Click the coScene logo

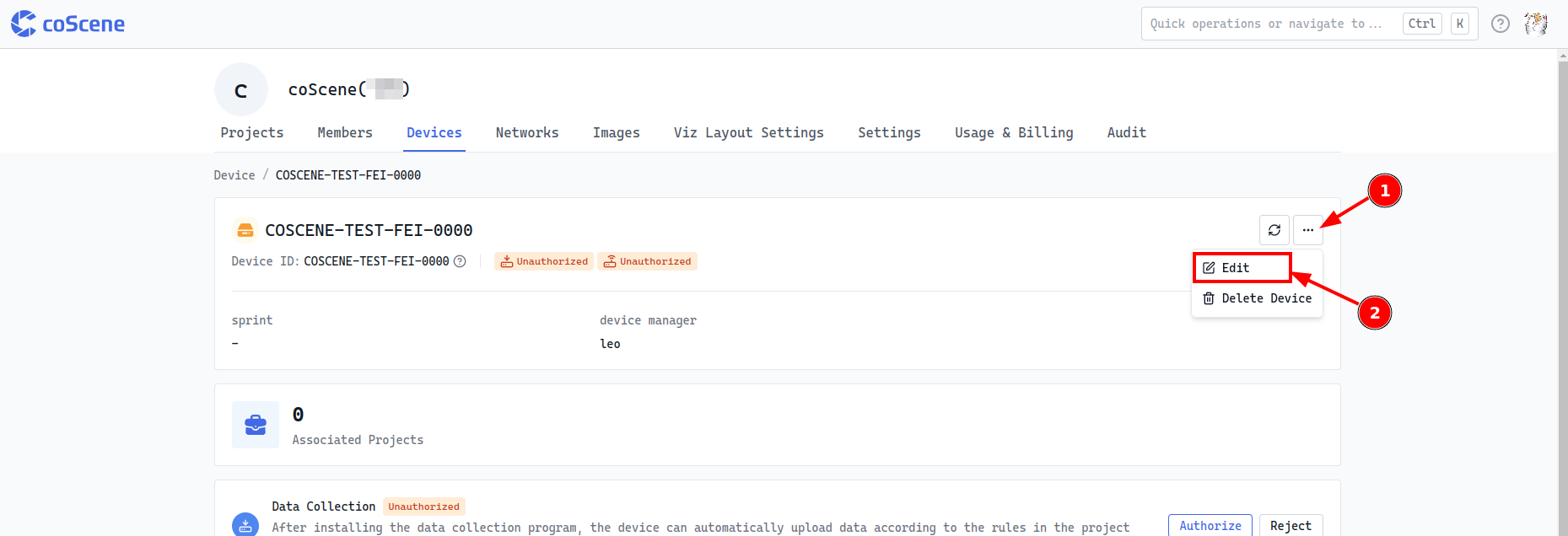(x=67, y=24)
